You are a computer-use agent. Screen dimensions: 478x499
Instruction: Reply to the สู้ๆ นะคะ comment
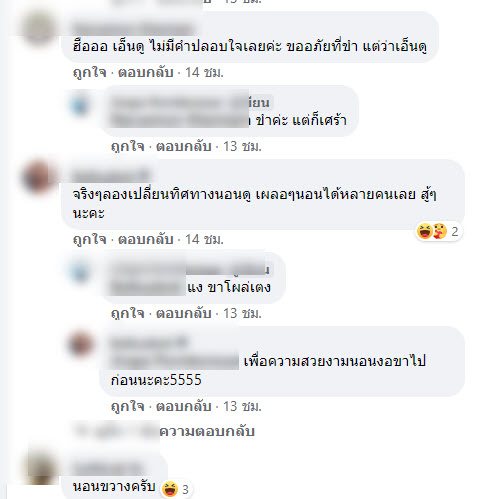point(146,239)
